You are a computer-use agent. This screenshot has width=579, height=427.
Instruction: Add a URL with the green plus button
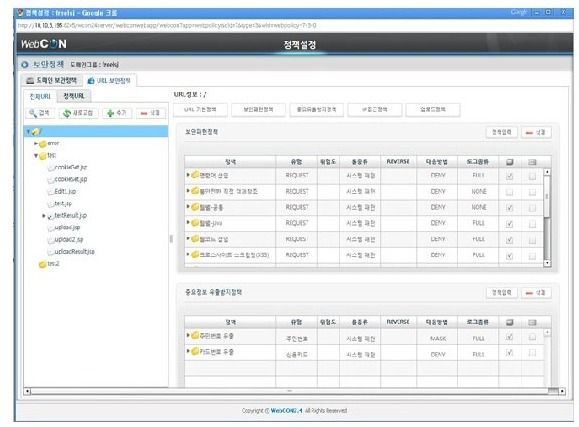117,113
